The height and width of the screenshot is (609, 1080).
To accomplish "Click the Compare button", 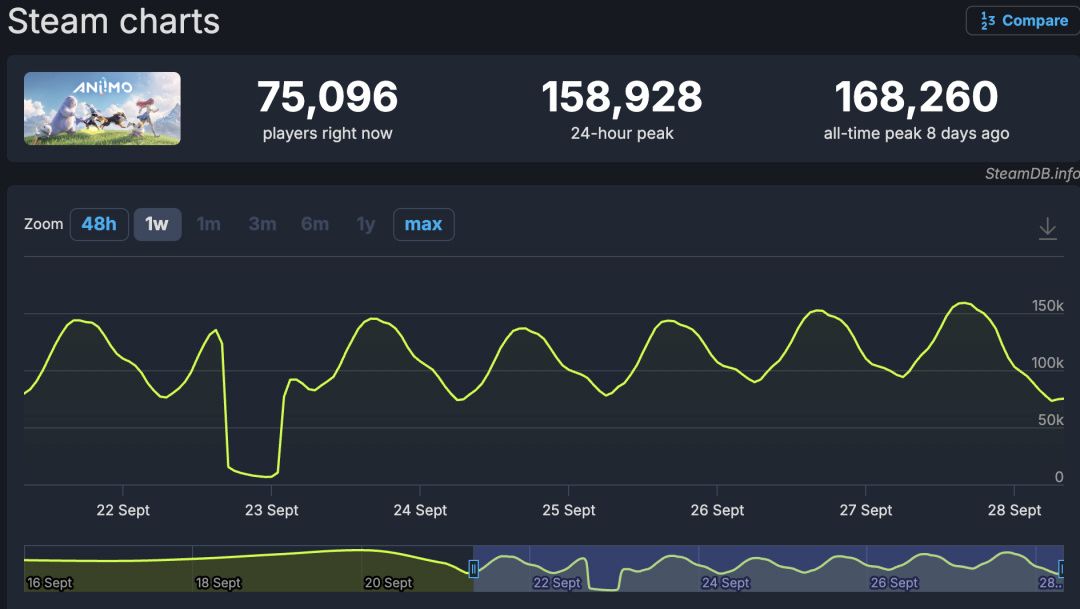I will click(x=1023, y=21).
